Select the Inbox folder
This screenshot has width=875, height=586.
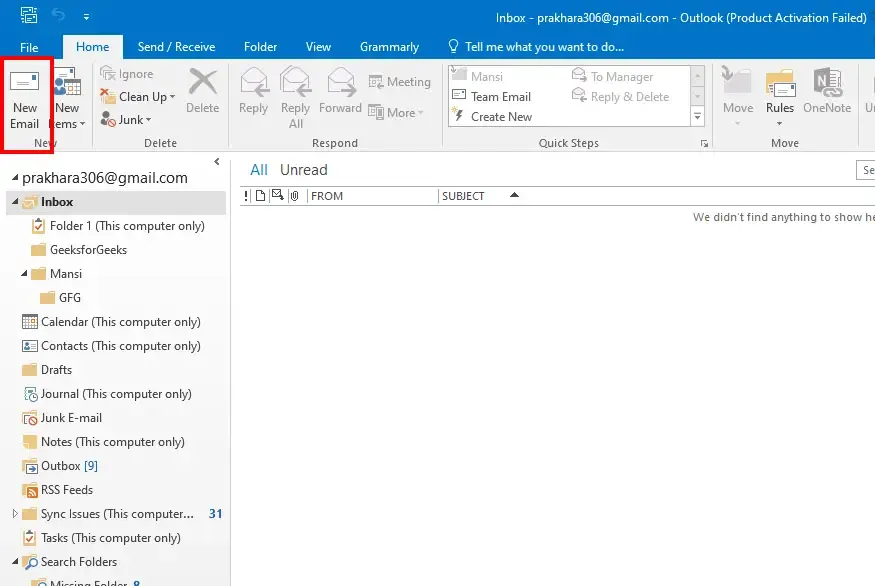(116, 202)
